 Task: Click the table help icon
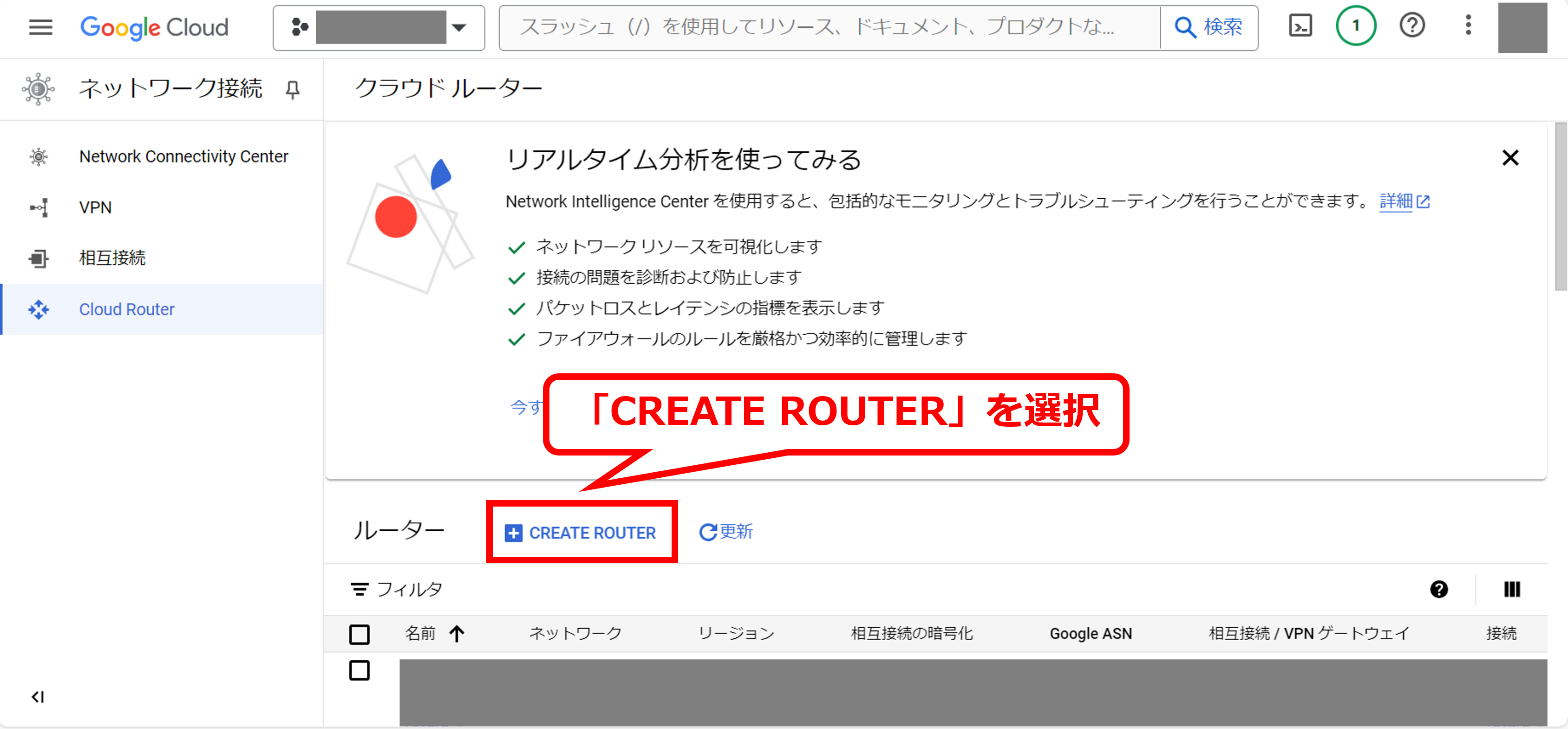pyautogui.click(x=1439, y=589)
